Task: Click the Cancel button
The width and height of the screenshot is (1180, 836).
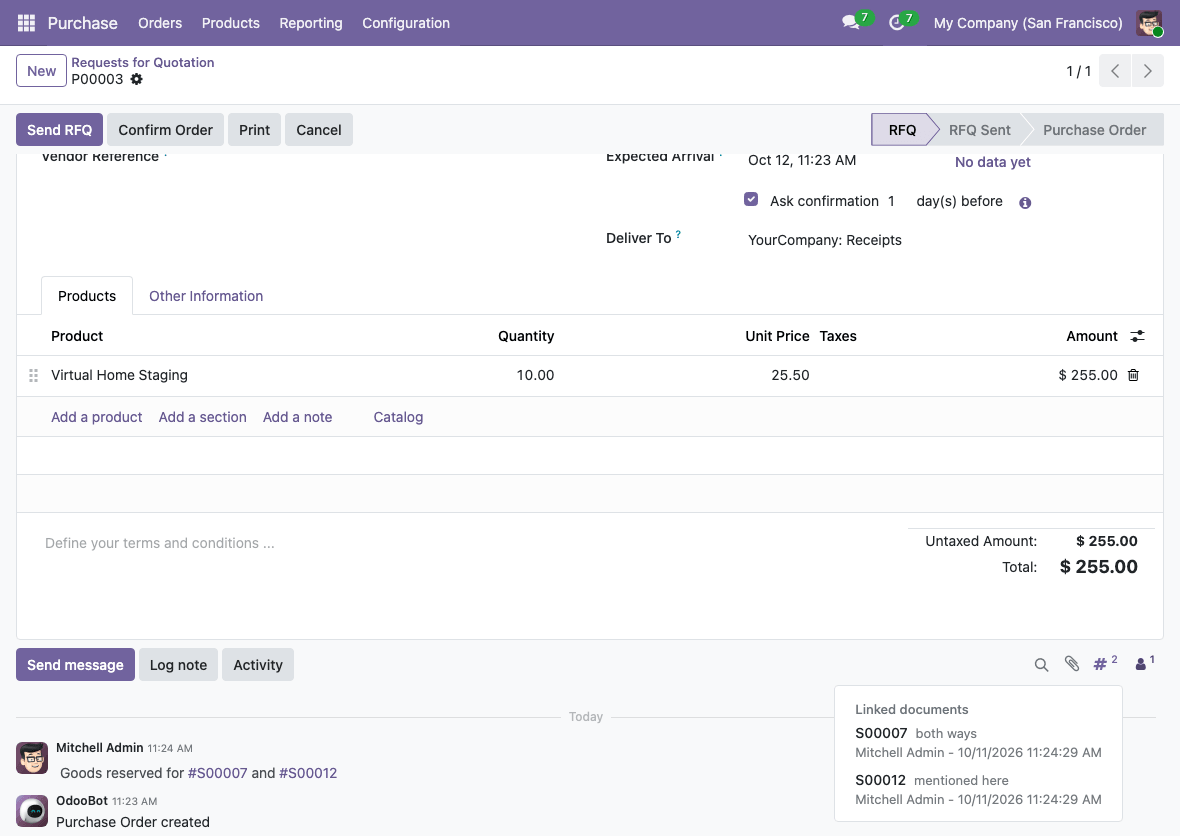Action: (x=319, y=130)
